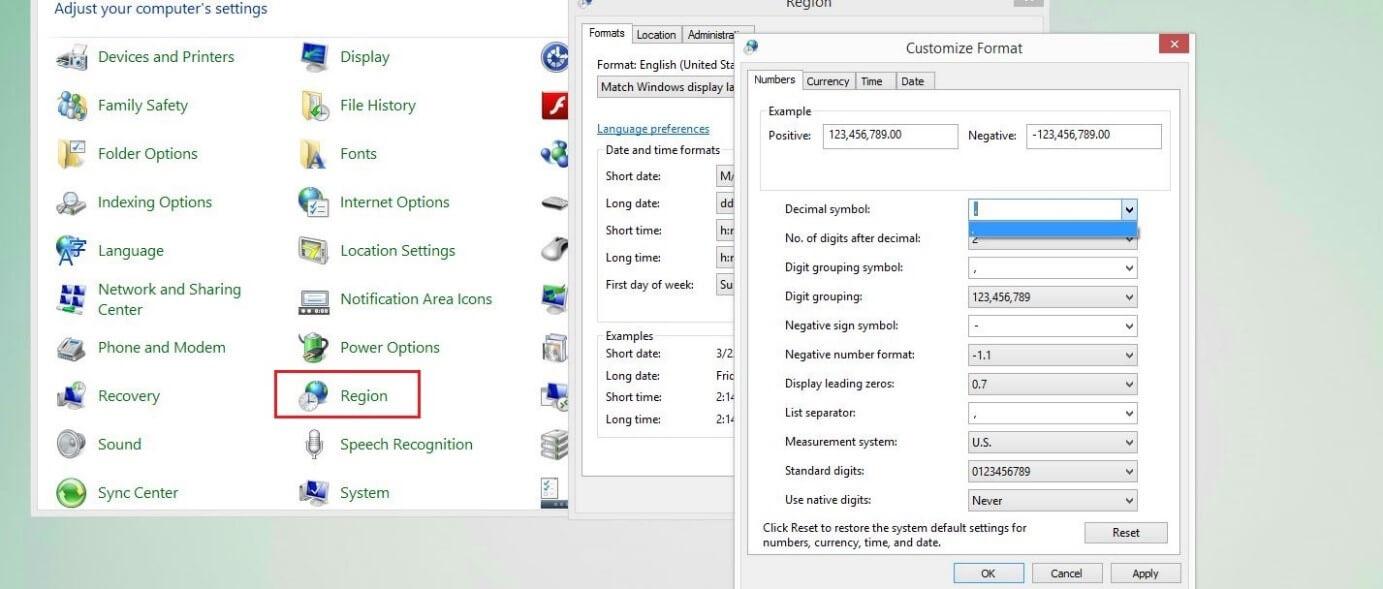Open the Devices and Printers icon
Viewport: 1383px width, 589px height.
click(72, 58)
